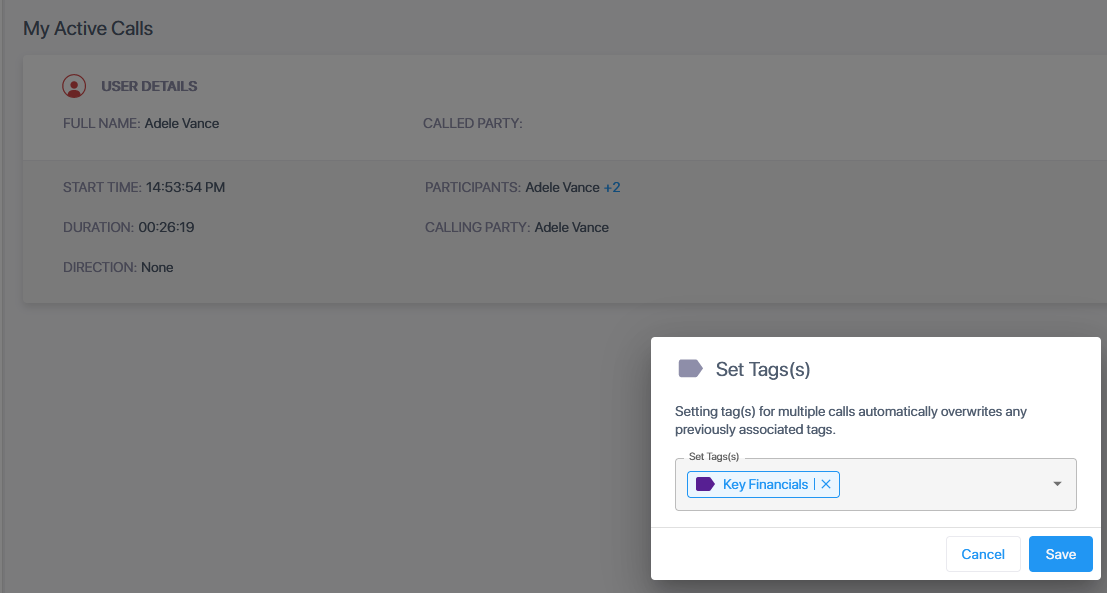Click the call duration 00:26:19
This screenshot has height=593, width=1107.
166,227
